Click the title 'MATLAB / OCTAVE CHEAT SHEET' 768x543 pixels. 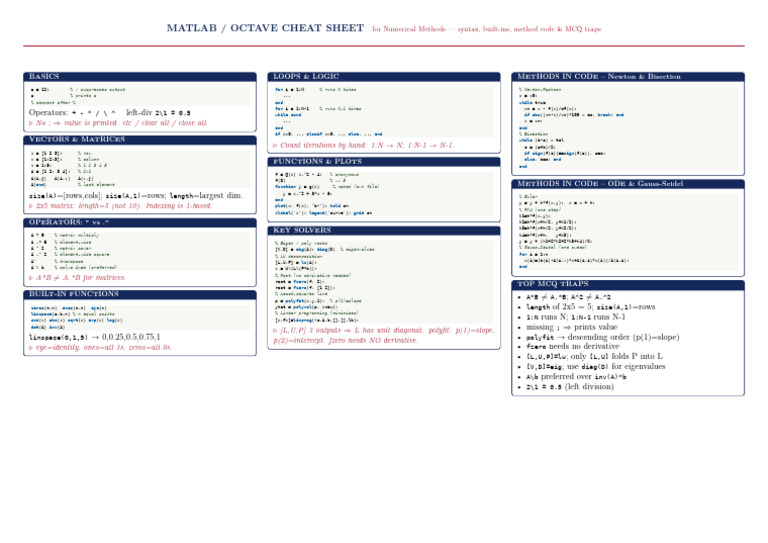pos(265,28)
